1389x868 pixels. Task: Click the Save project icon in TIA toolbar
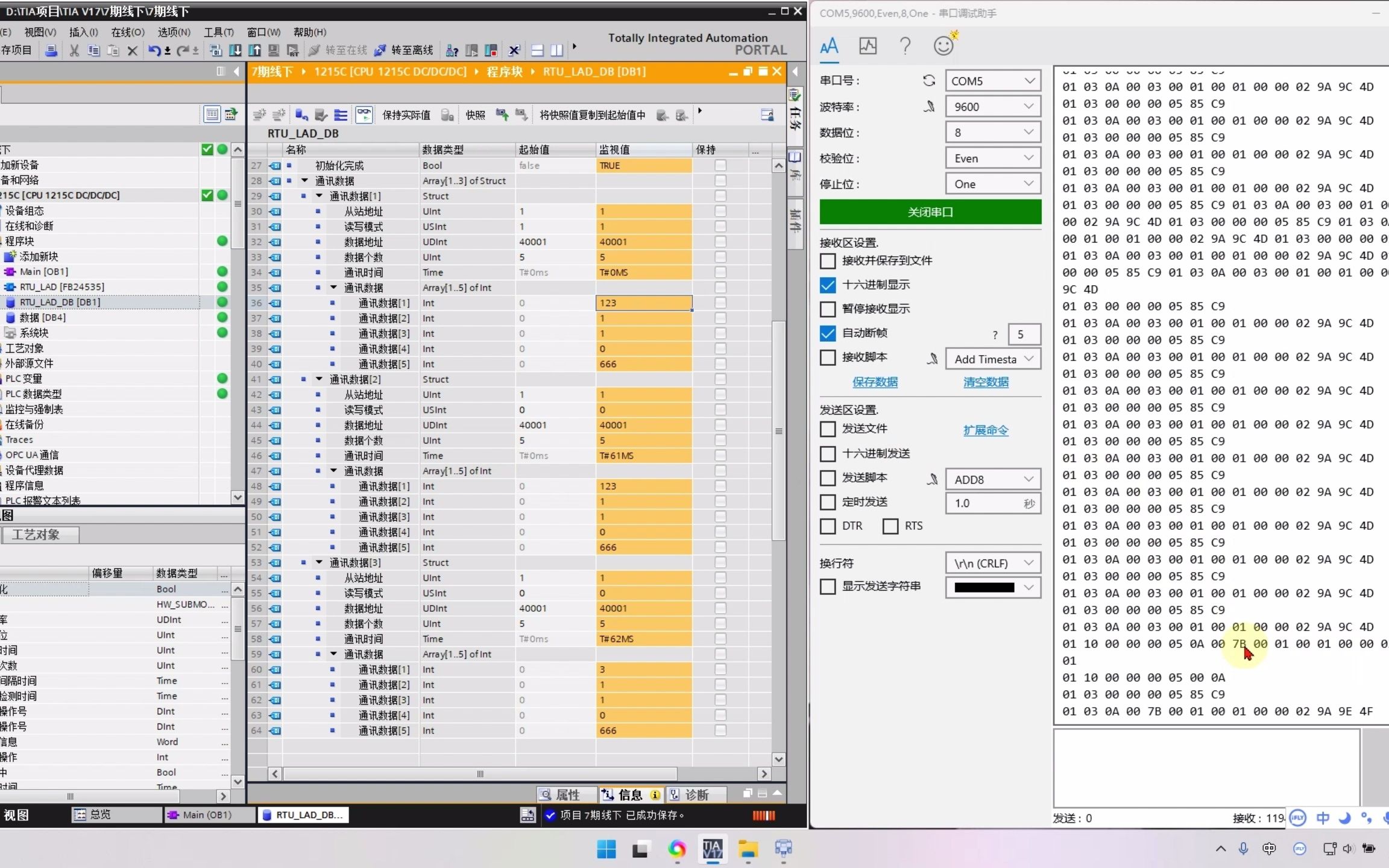16,51
